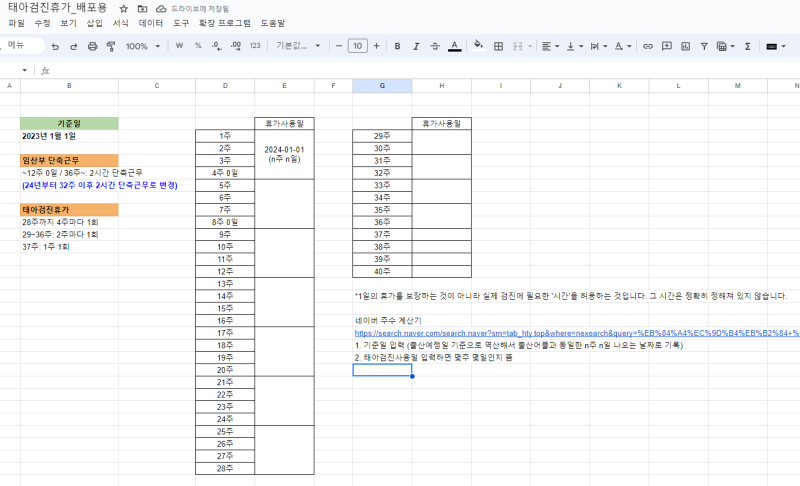Select orange 태아검진휴가 cell
The image size is (800, 486).
69,210
